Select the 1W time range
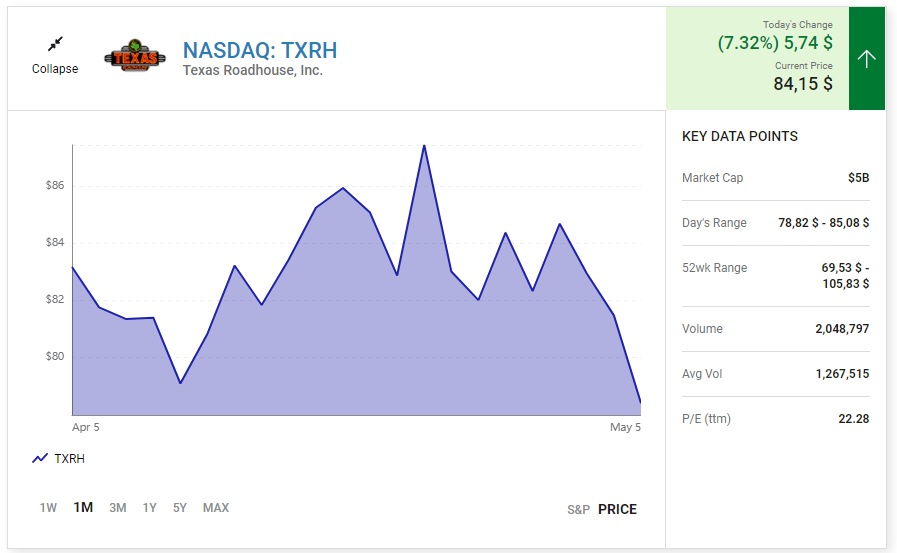Viewport: 897px width, 553px height. point(48,508)
